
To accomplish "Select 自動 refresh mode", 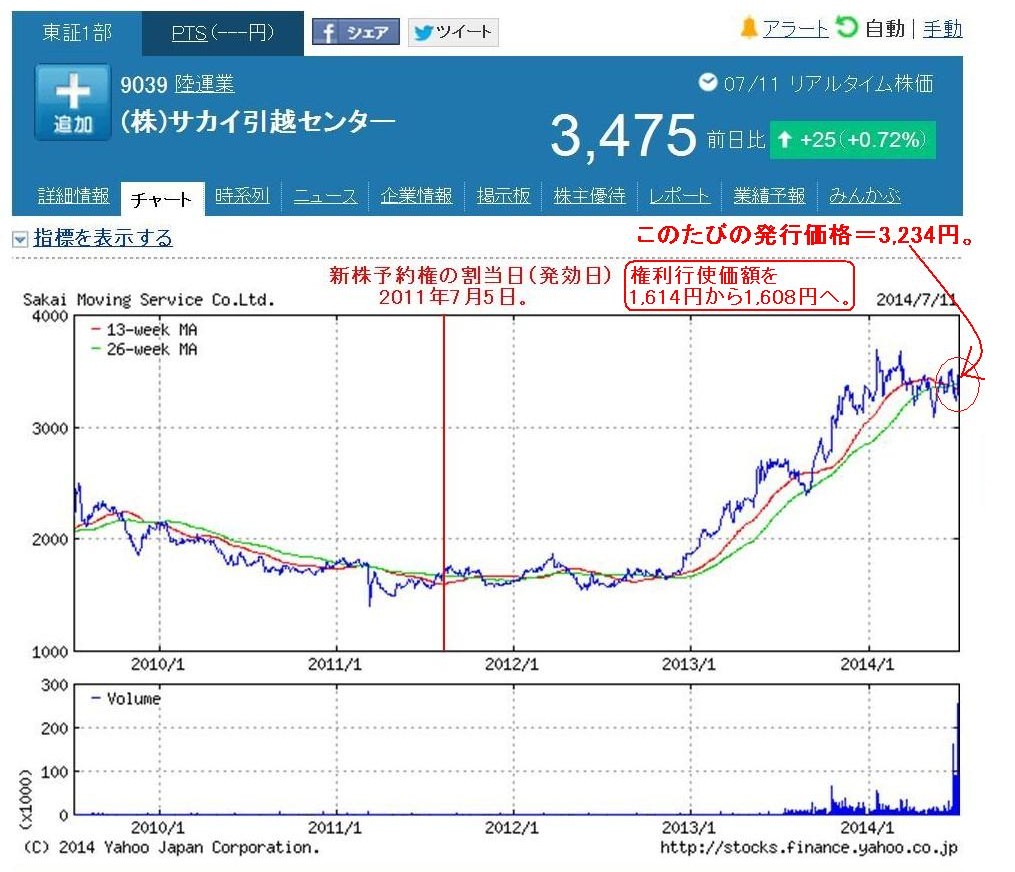I will click(885, 28).
